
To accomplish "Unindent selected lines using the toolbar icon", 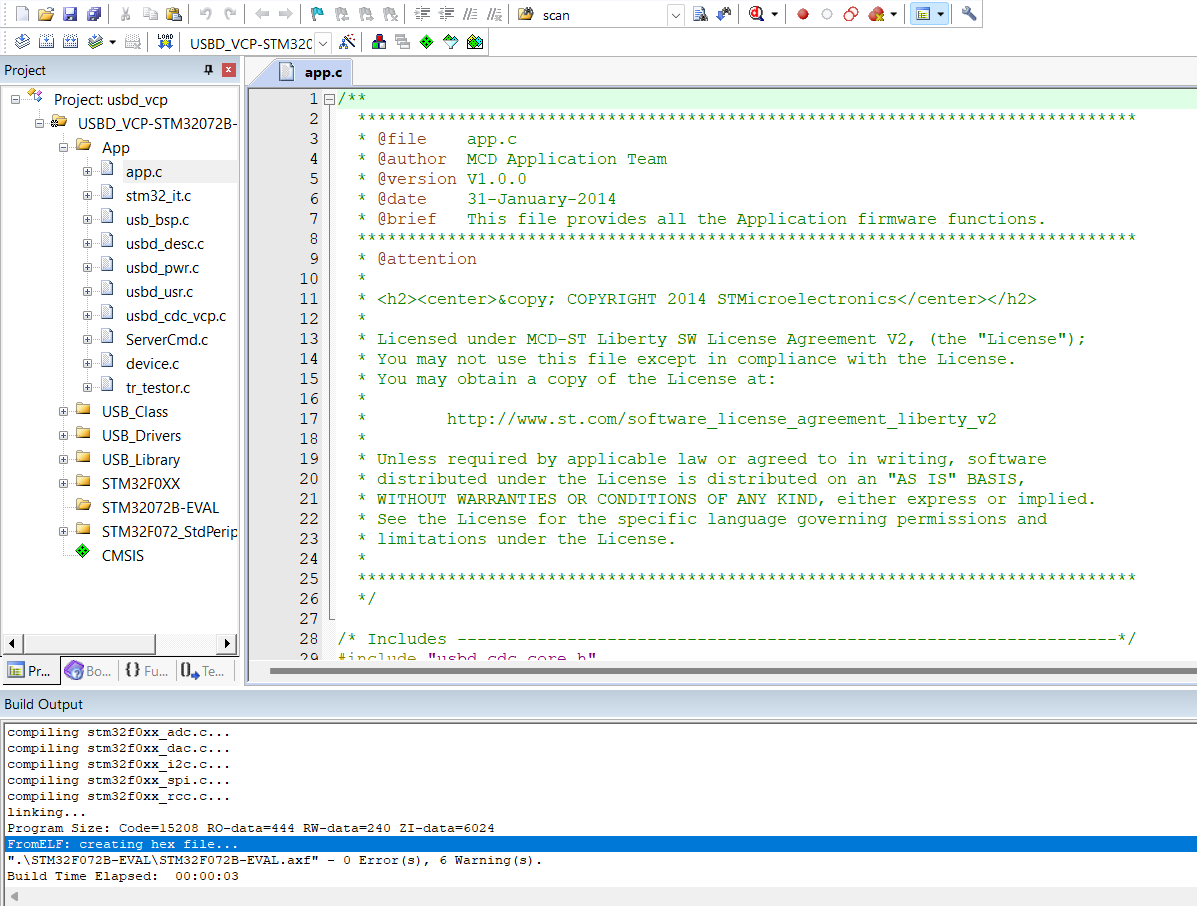I will pos(447,15).
